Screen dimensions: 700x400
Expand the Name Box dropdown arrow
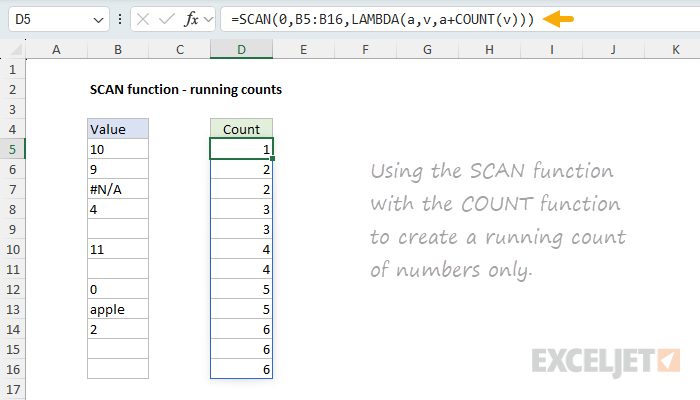(x=96, y=20)
